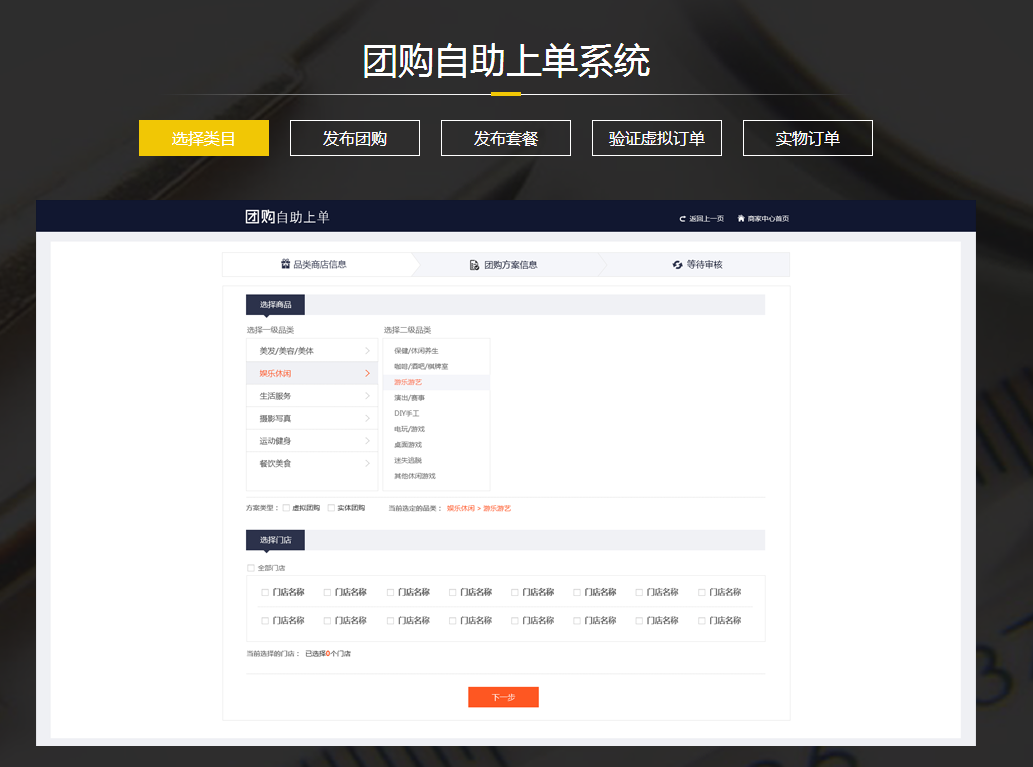Select the 实物订单 tab
The height and width of the screenshot is (767, 1033).
pos(807,138)
